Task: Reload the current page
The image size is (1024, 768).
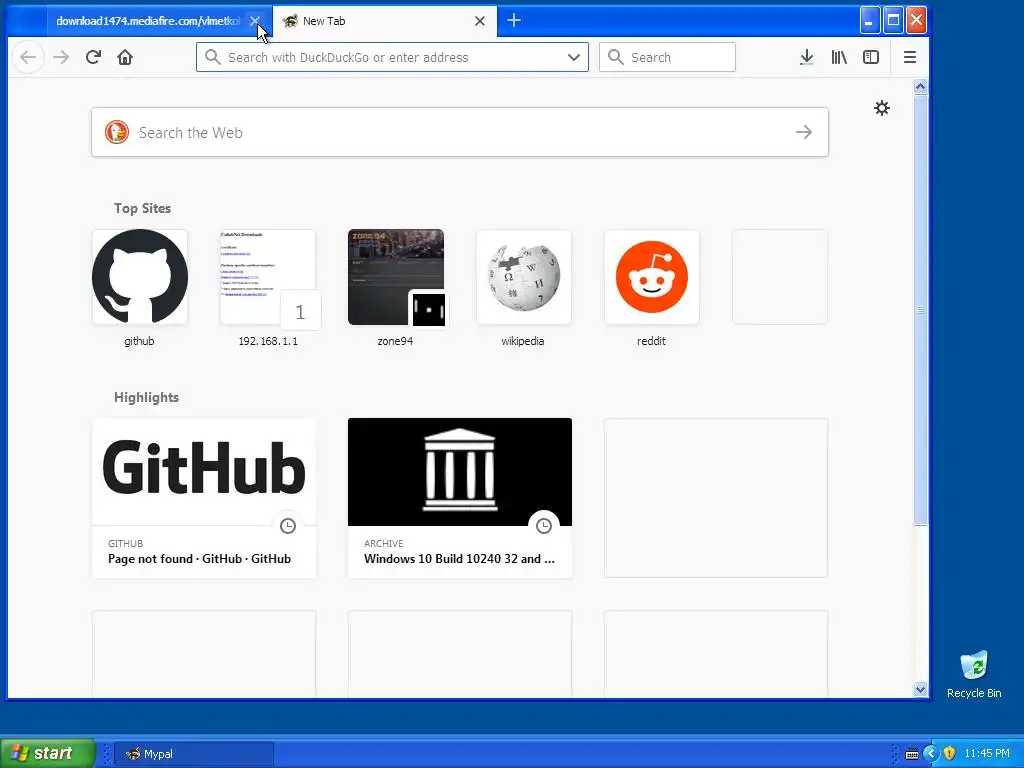Action: 93,57
